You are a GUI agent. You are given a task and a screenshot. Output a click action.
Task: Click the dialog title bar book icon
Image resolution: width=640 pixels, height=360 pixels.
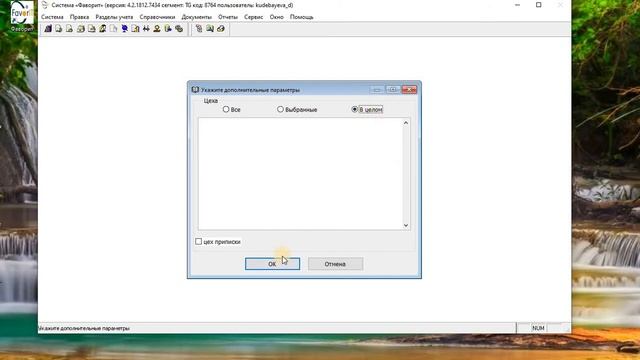(x=195, y=89)
